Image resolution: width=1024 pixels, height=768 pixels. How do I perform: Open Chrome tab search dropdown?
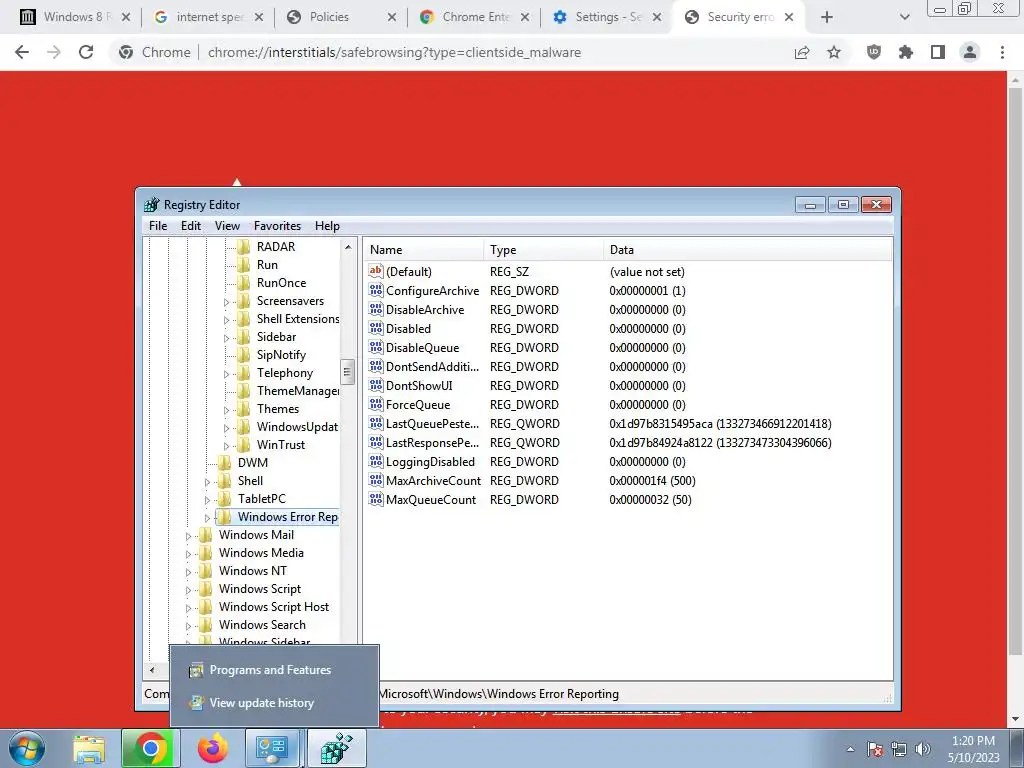coord(904,17)
